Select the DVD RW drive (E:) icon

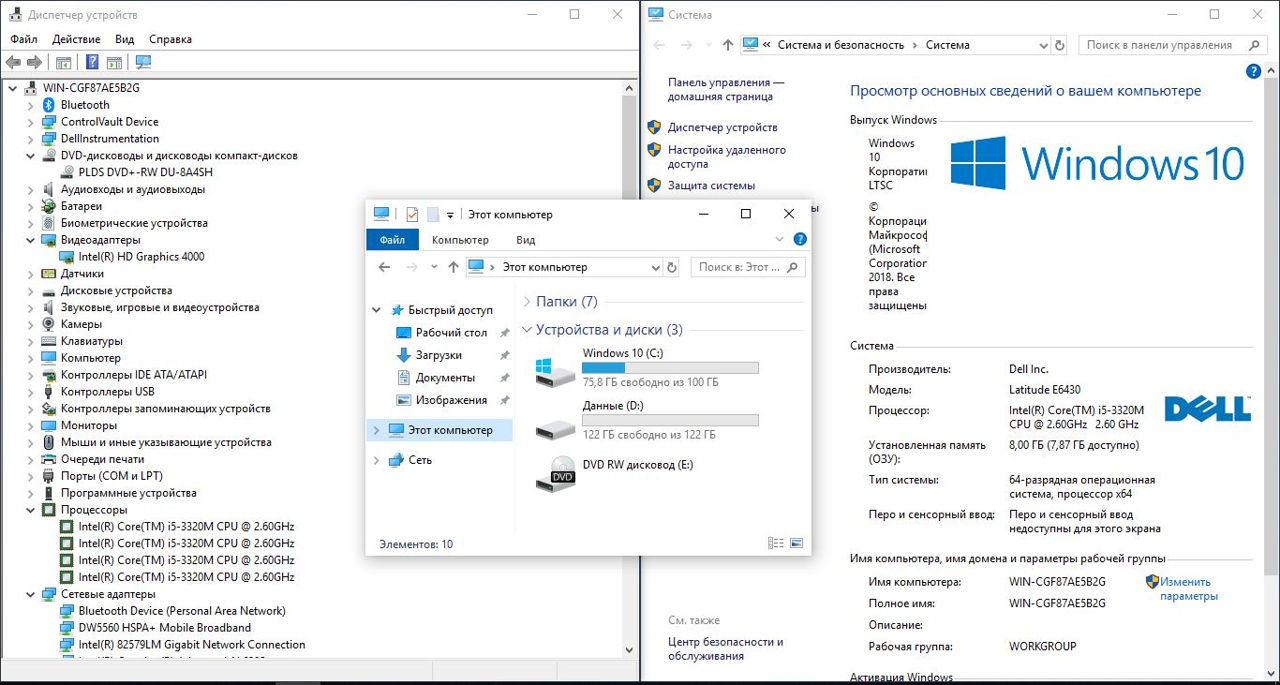click(x=563, y=472)
